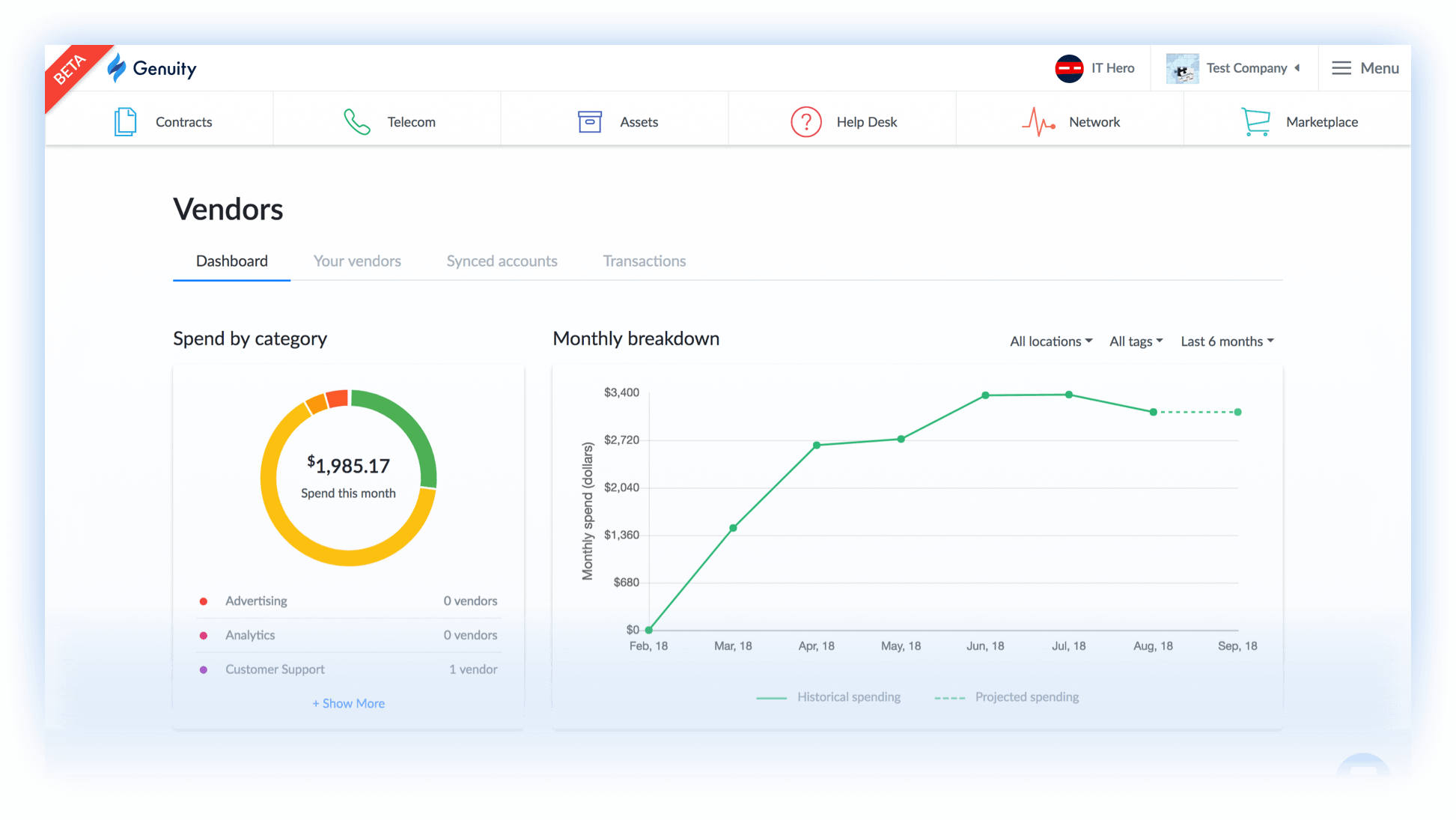Click the Marketplace shopping cart icon

click(x=1255, y=121)
